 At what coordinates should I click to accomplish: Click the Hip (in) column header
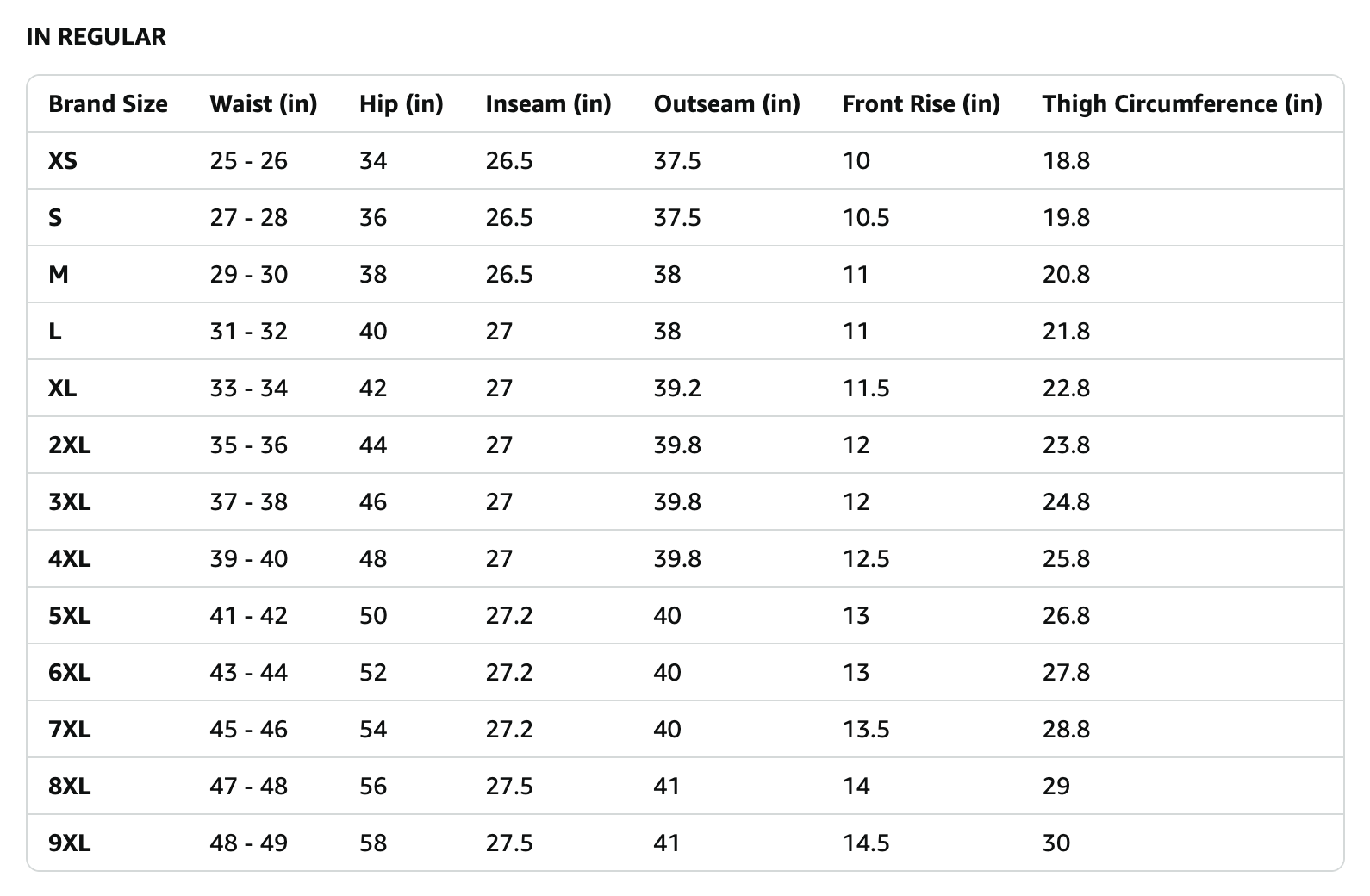(401, 104)
